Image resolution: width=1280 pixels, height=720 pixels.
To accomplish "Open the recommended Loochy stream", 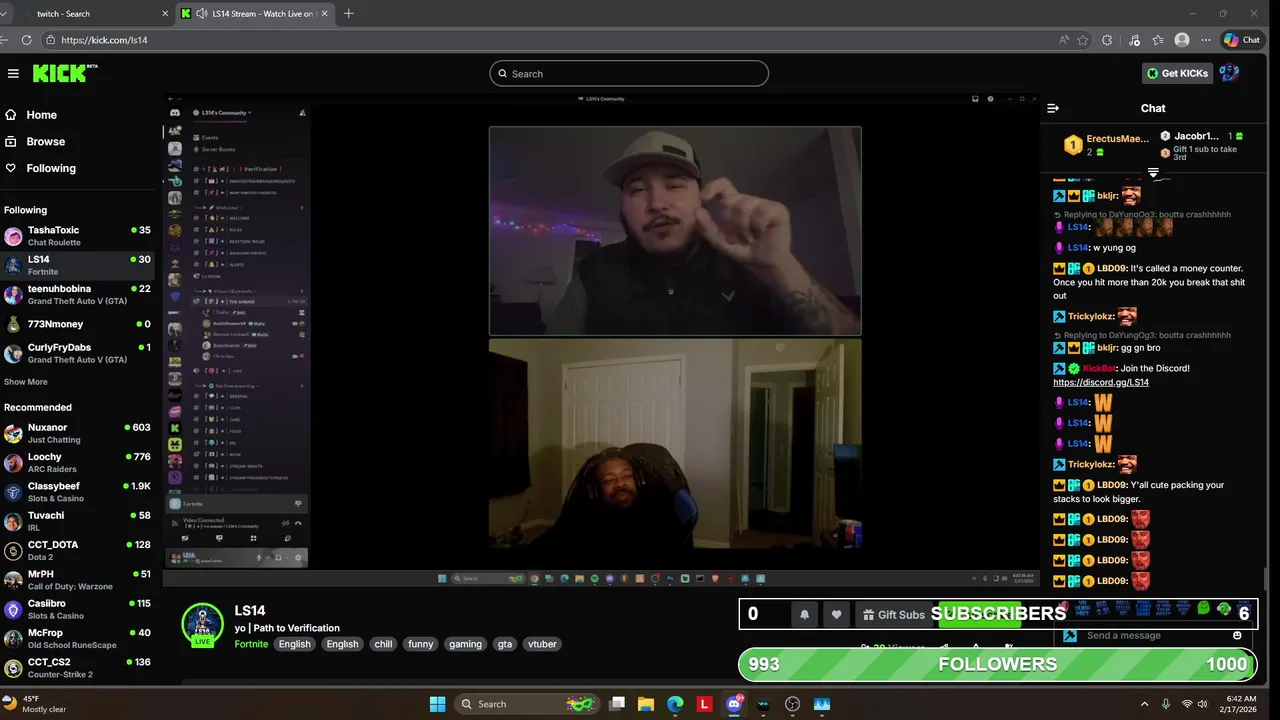I will pos(78,462).
